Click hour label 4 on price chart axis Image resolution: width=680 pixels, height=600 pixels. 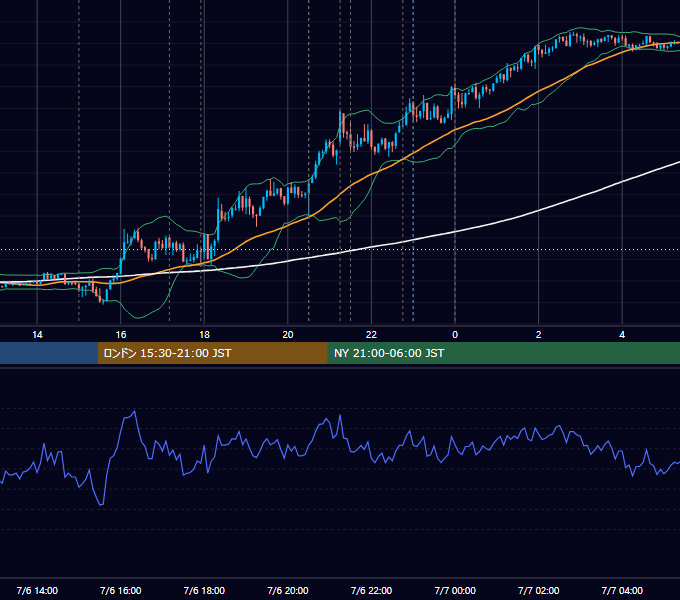(x=622, y=335)
